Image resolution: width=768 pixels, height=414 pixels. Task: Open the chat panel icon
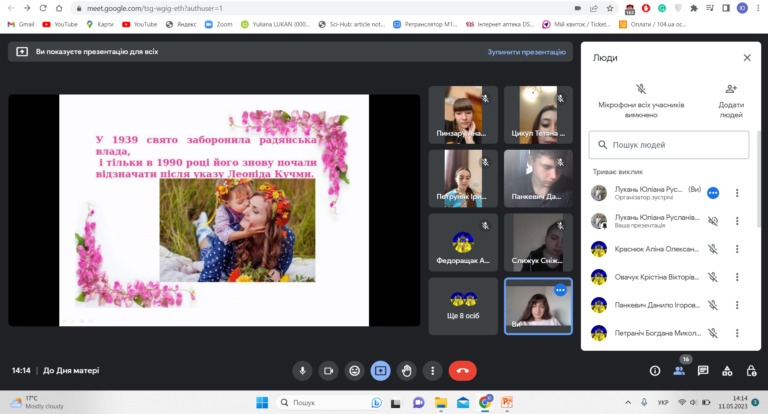click(x=704, y=370)
